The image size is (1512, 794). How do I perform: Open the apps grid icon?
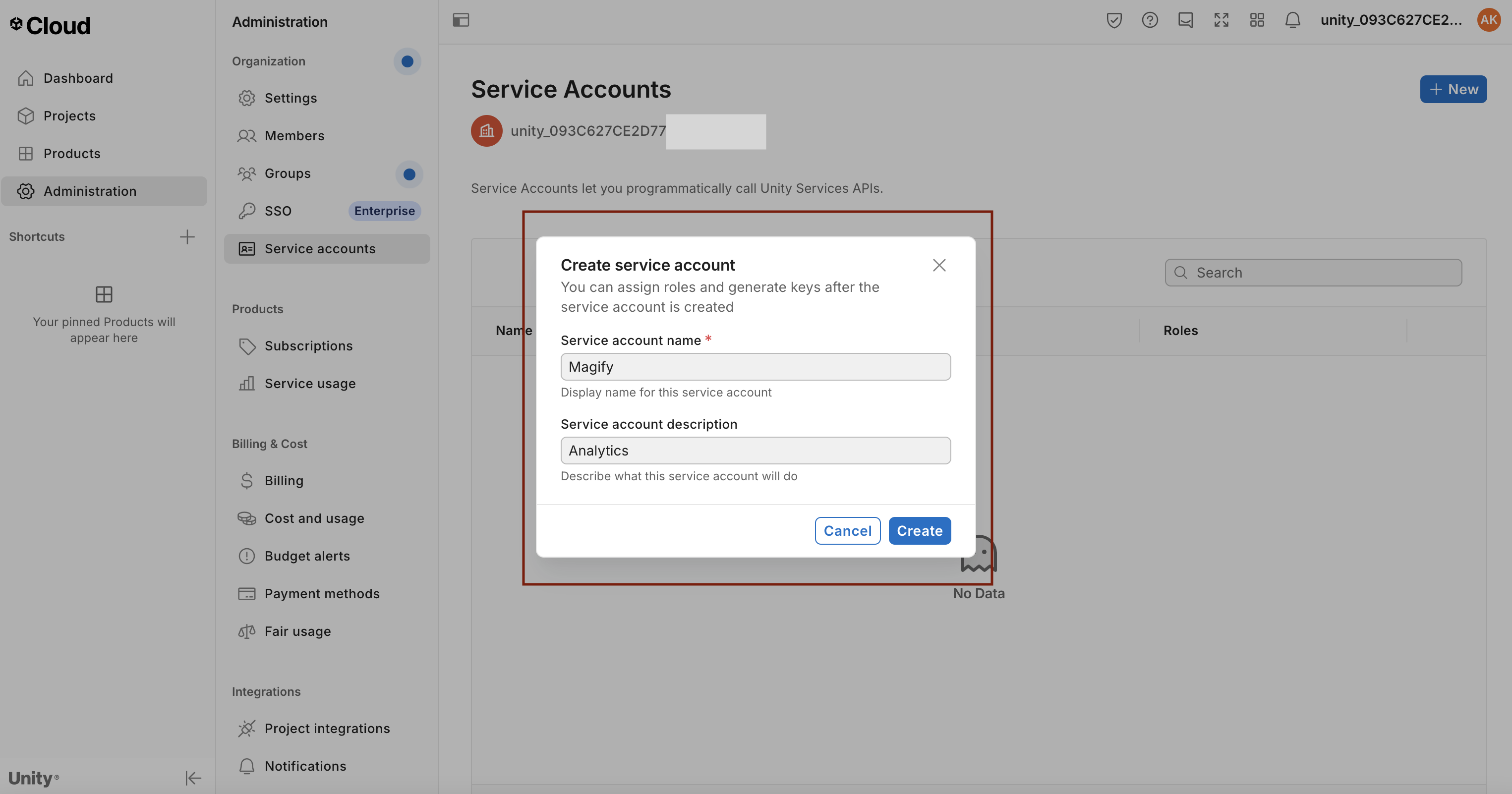click(1257, 20)
